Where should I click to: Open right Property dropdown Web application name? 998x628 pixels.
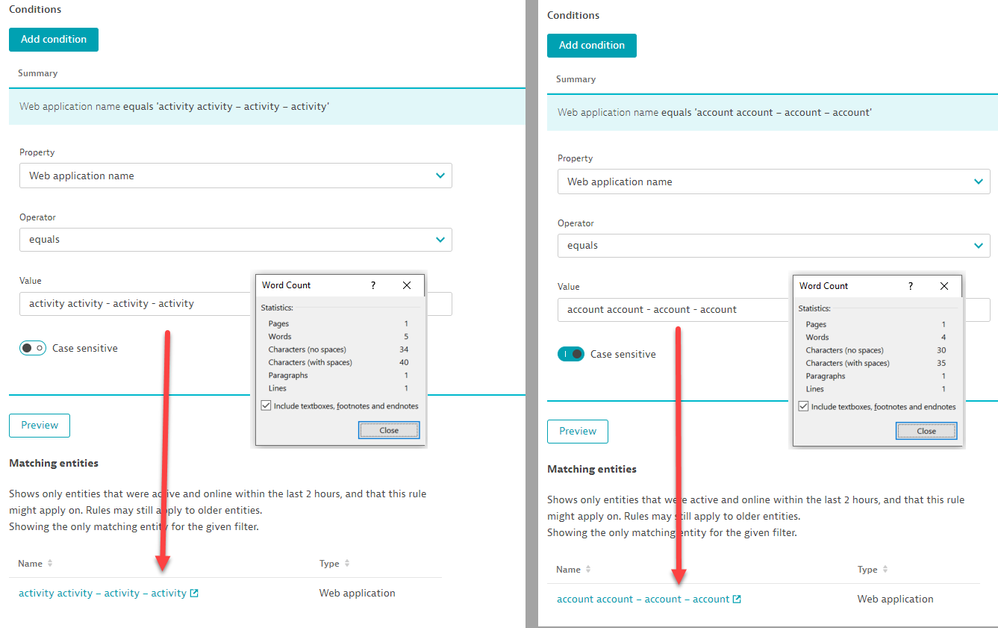tap(773, 182)
